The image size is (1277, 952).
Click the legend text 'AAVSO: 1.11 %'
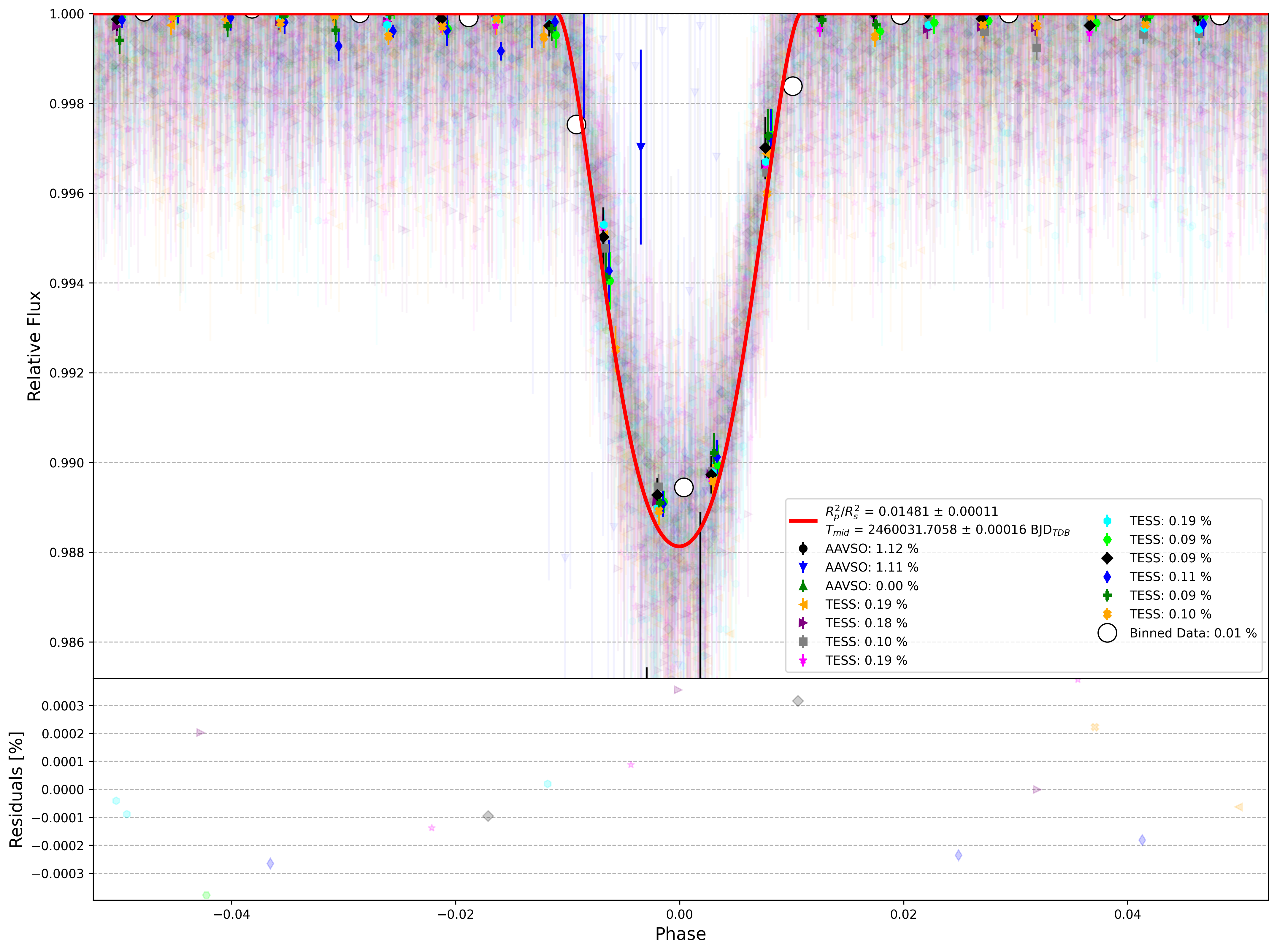pyautogui.click(x=872, y=568)
